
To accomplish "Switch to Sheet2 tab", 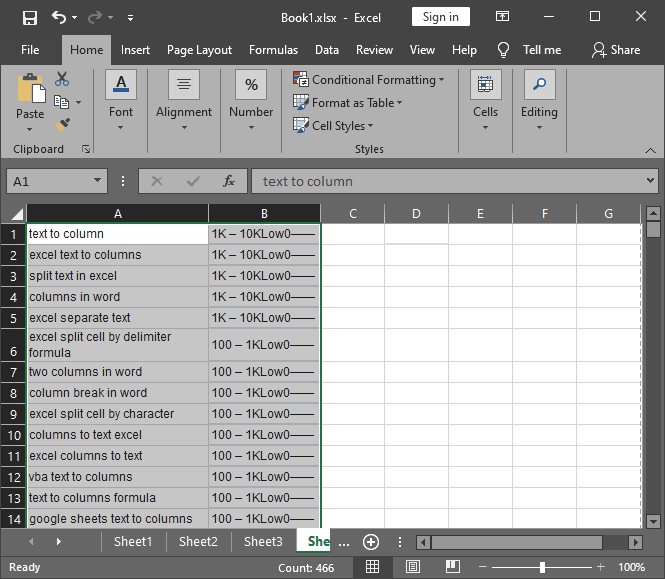I will pos(198,542).
